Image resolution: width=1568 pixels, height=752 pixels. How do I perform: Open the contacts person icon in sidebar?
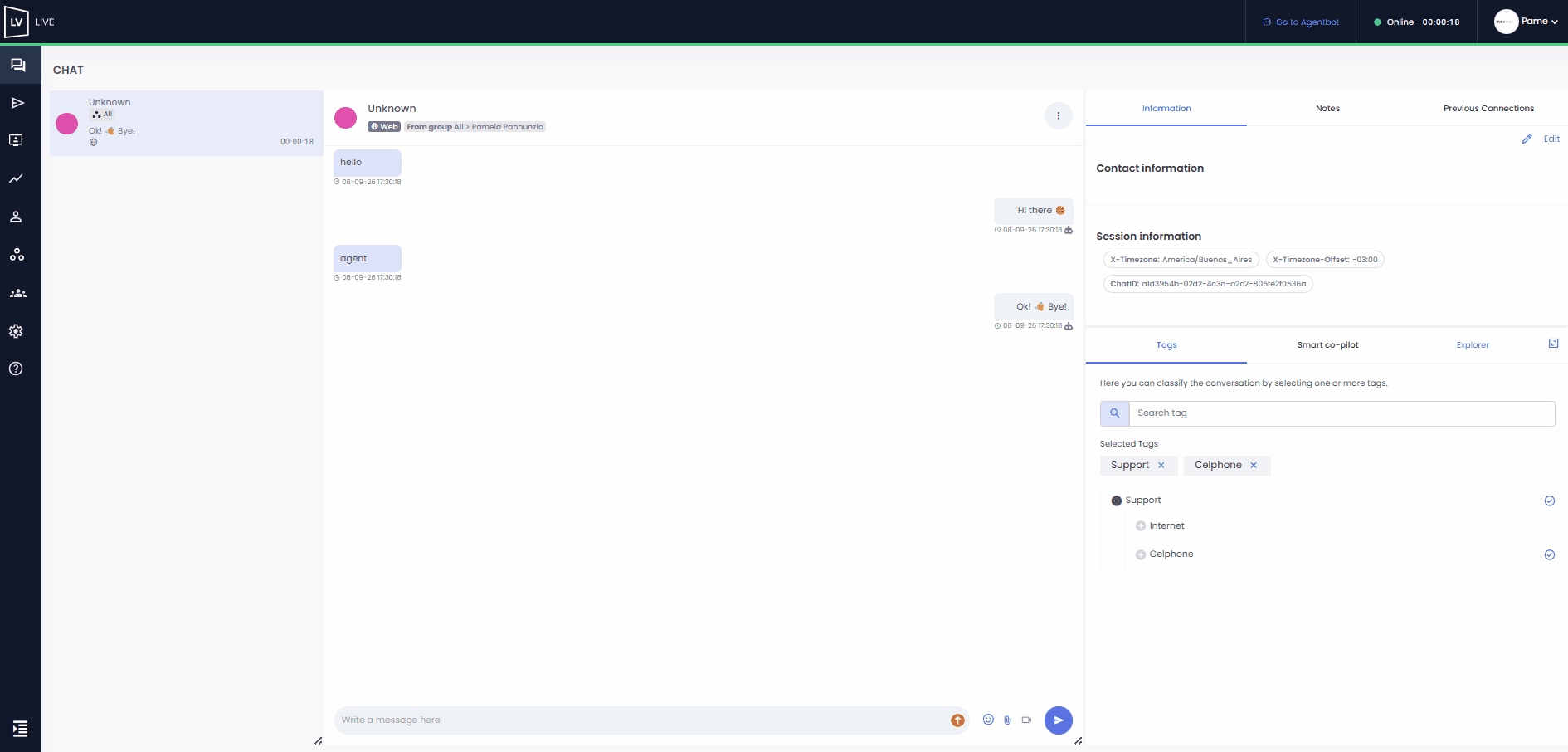tap(16, 217)
